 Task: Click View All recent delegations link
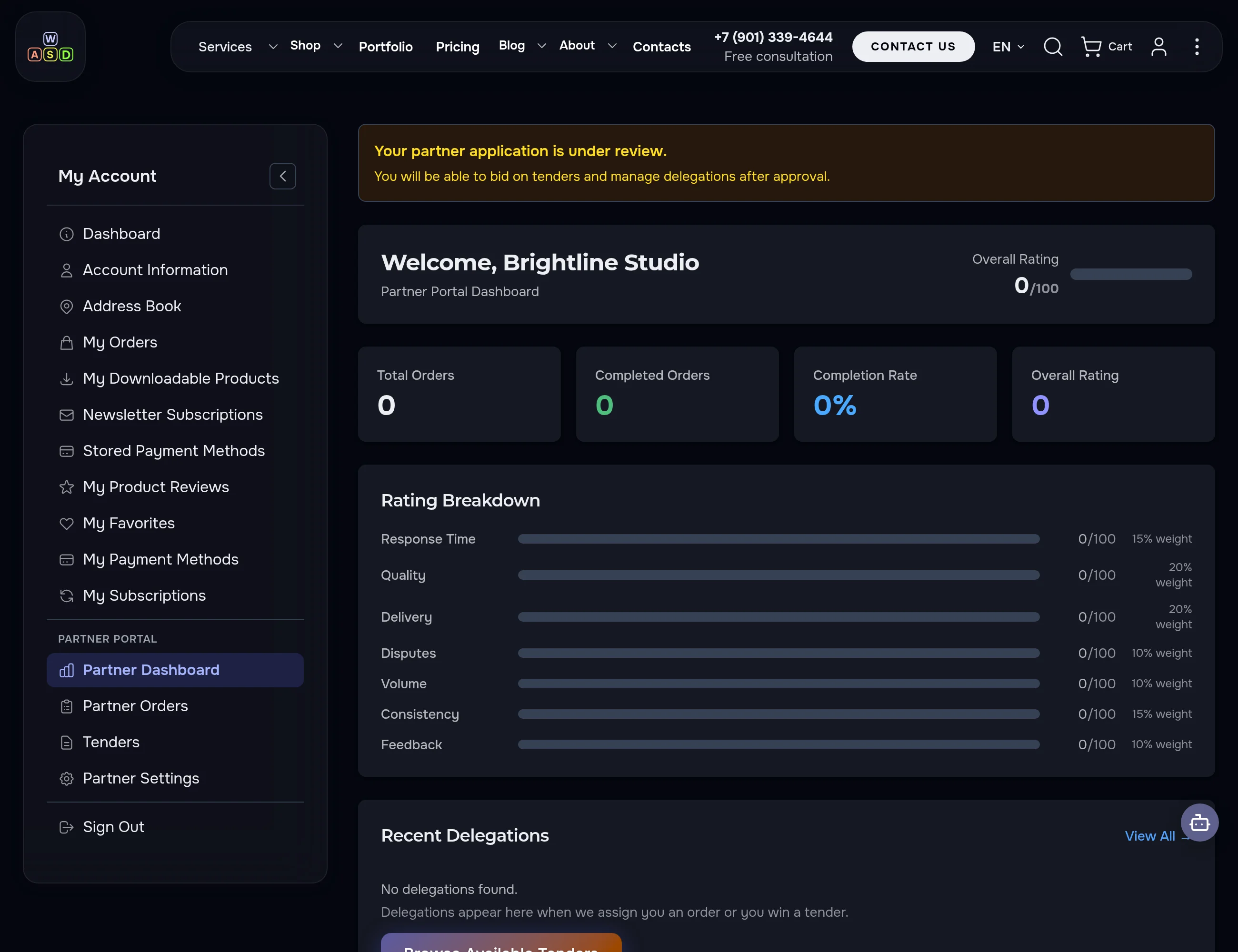(x=1157, y=836)
